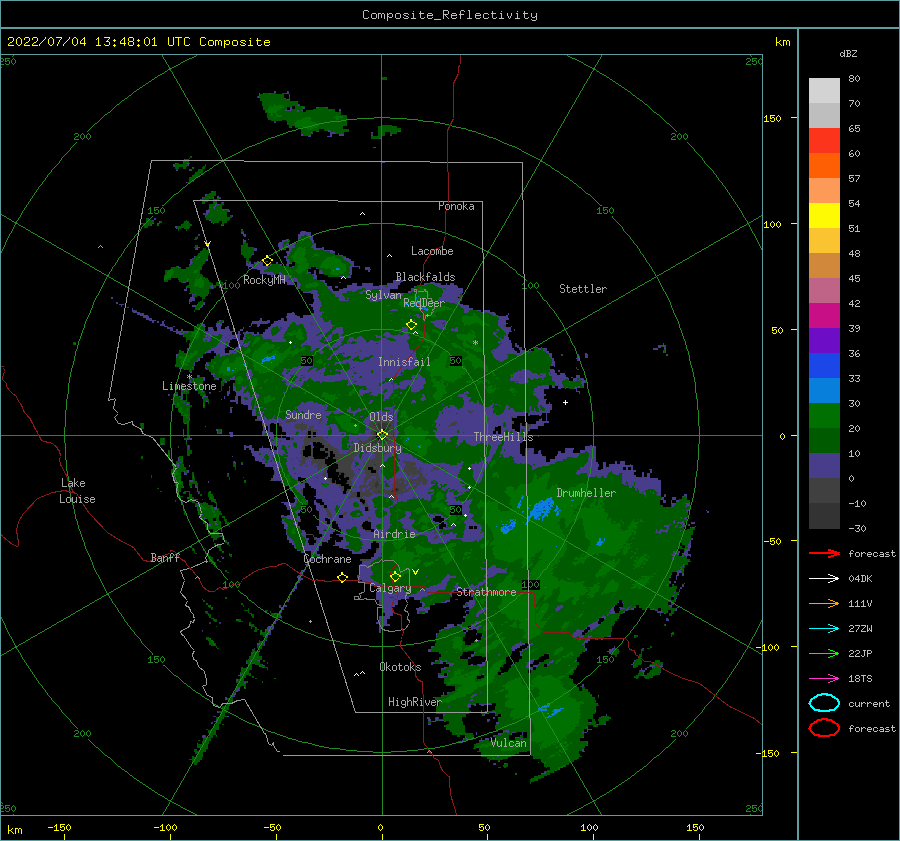Screen dimensions: 900x841
Task: Click the yellow diamond marker below Cochrane
Action: [x=342, y=577]
